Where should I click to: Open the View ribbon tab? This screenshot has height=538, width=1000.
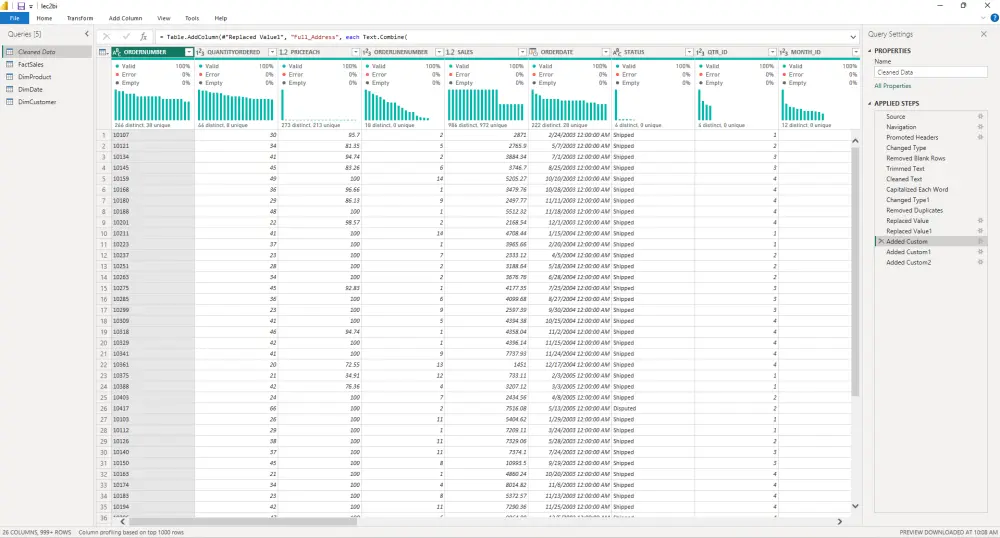163,18
